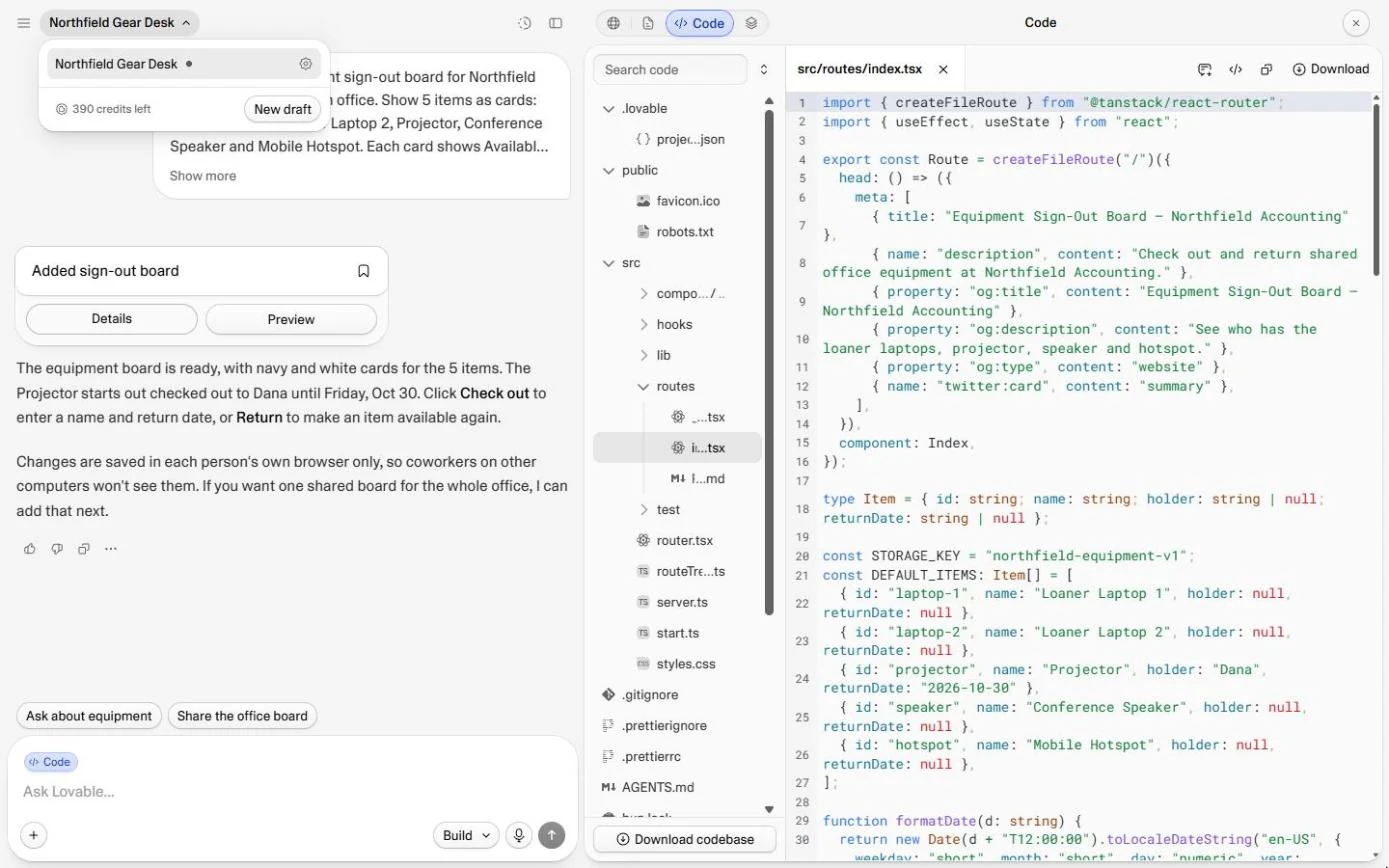Click the Preview button
The width and height of the screenshot is (1389, 868).
[x=291, y=319]
